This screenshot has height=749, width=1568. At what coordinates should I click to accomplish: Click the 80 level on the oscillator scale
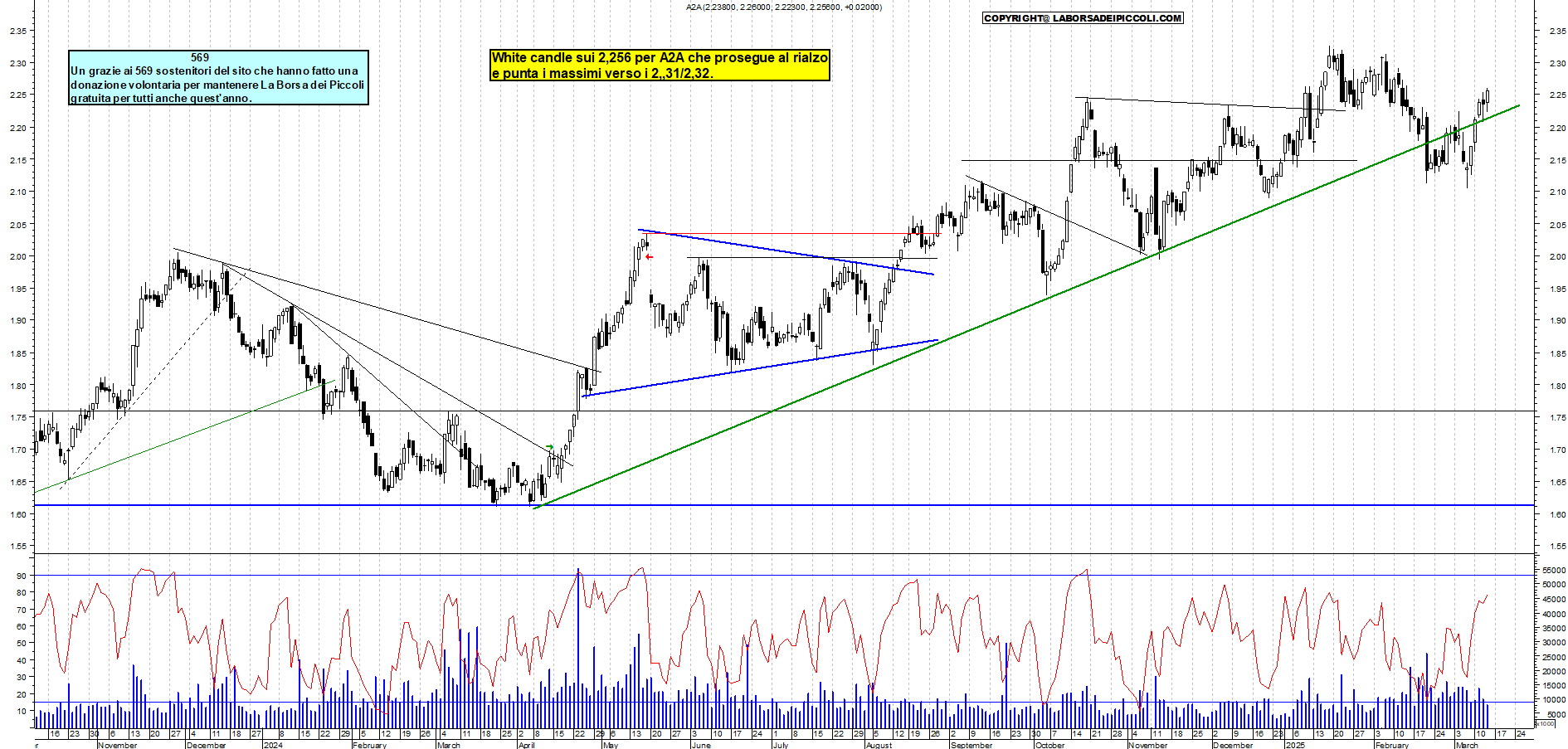click(x=21, y=592)
